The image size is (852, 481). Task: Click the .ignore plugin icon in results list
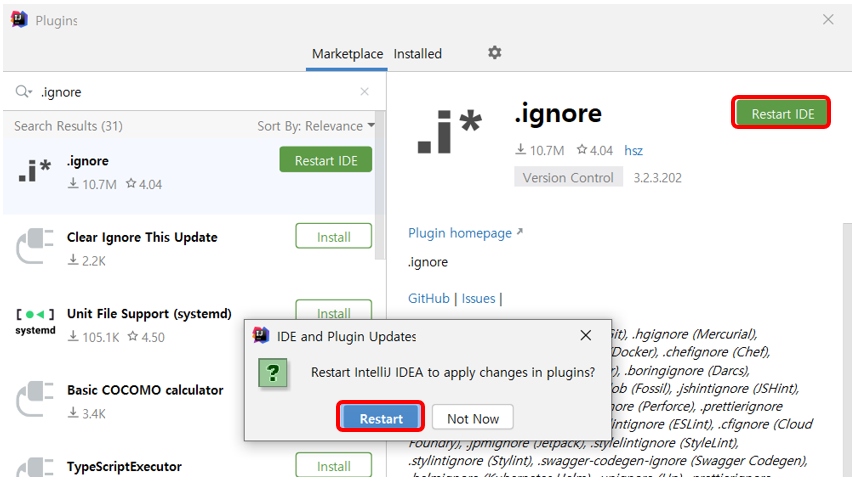[35, 171]
